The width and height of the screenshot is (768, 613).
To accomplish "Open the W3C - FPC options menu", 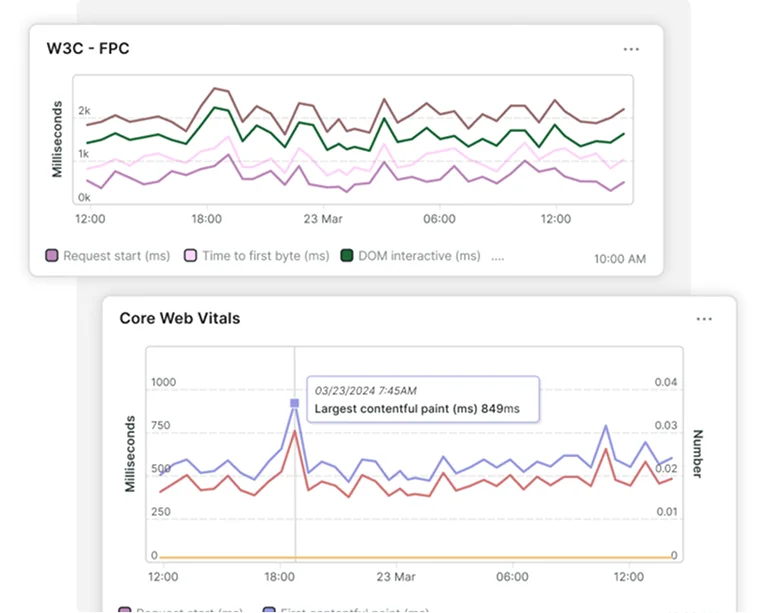I will coord(631,49).
